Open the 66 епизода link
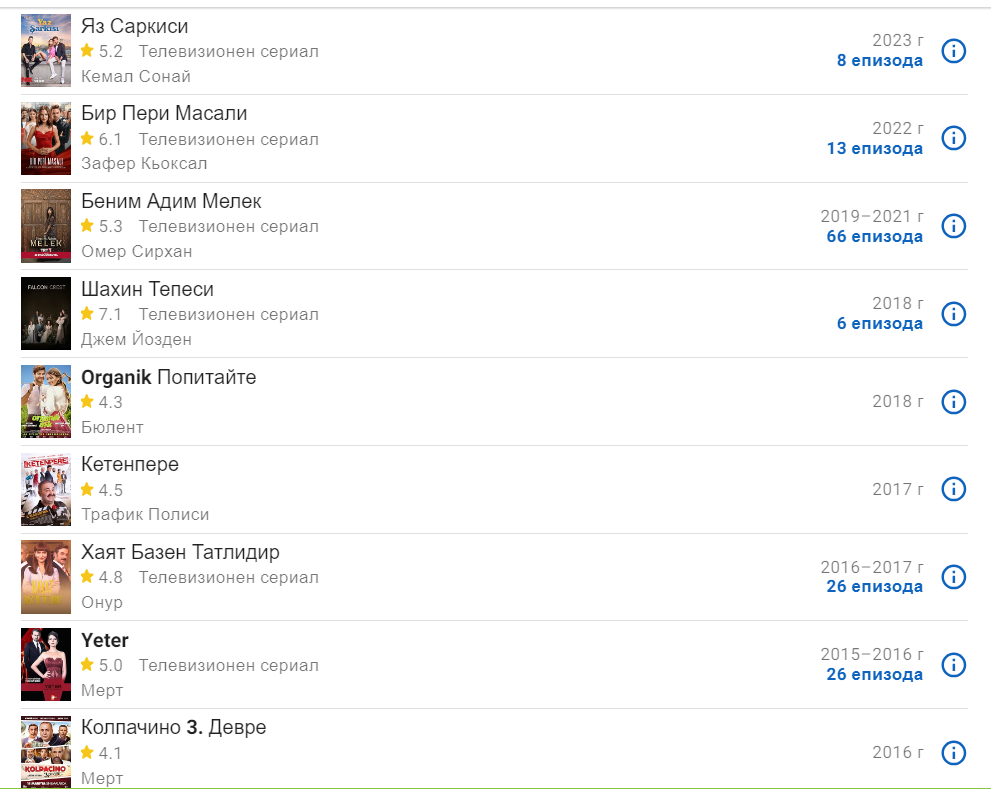The width and height of the screenshot is (991, 789). pos(874,237)
